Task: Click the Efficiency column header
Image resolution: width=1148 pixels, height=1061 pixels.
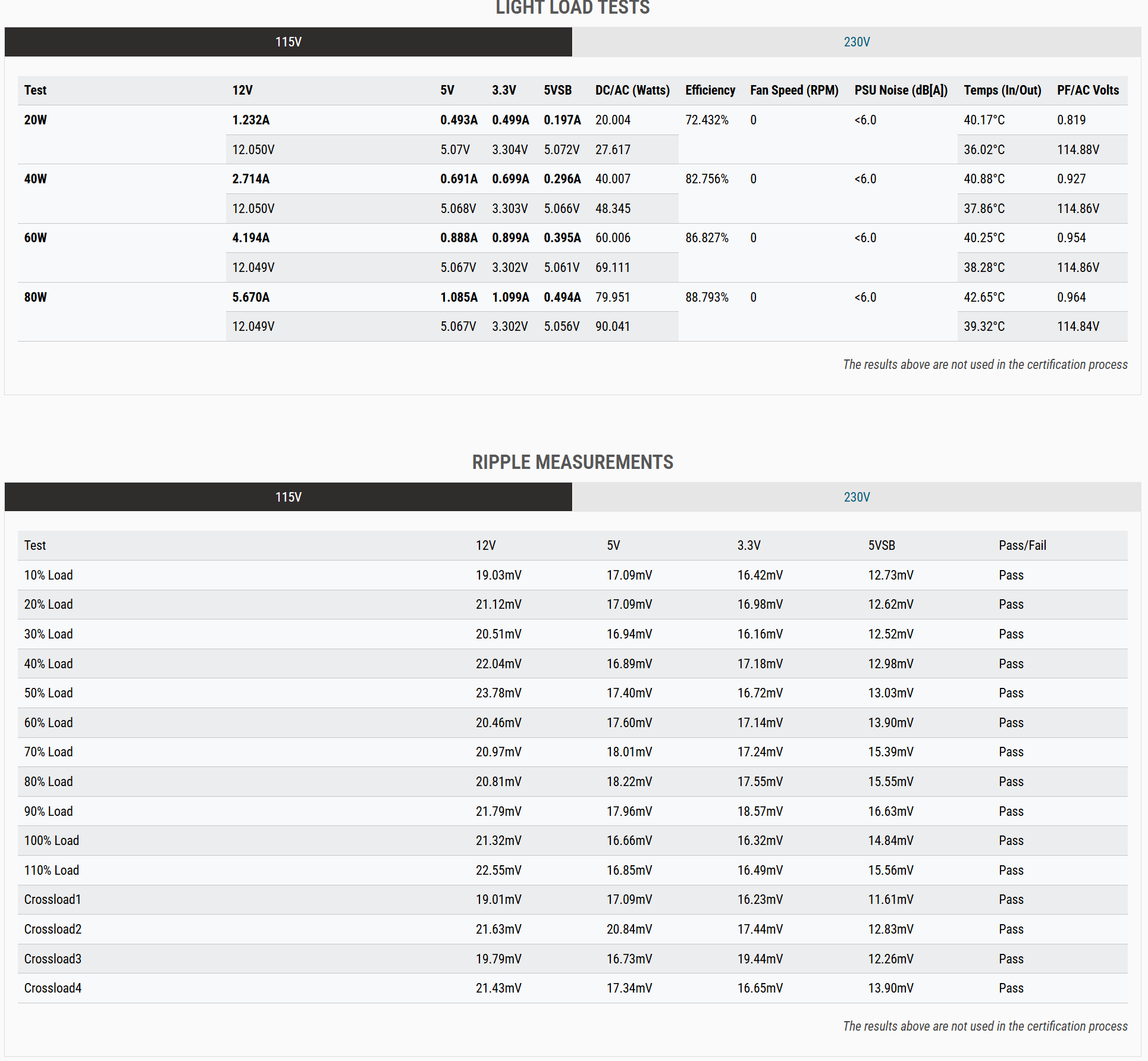Action: 710,90
